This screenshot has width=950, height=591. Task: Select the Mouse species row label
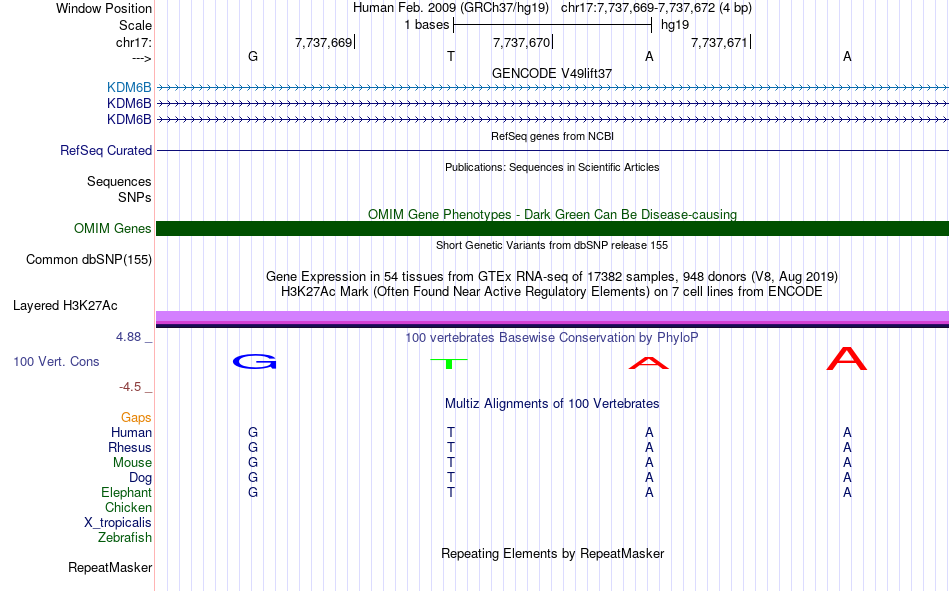coord(132,462)
